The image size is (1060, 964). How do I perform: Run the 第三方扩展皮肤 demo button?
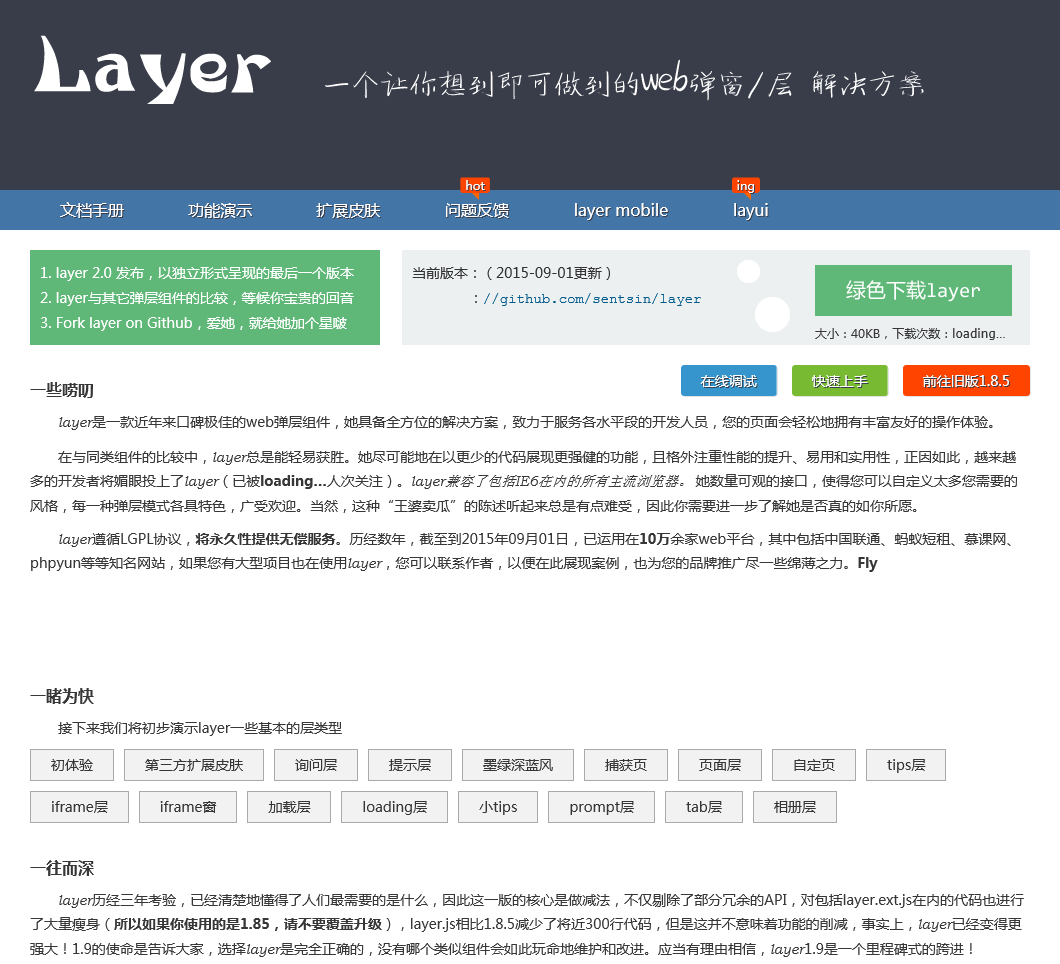(x=194, y=765)
